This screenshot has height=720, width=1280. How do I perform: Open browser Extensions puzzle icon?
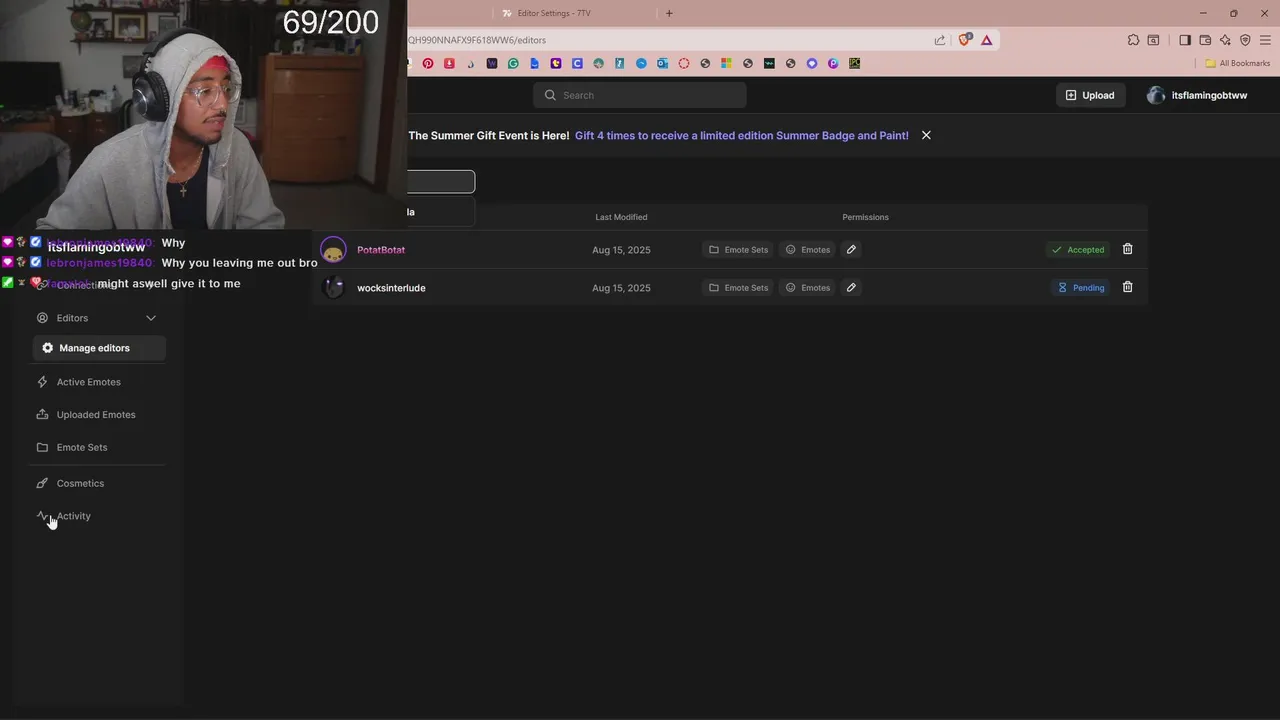click(1133, 40)
